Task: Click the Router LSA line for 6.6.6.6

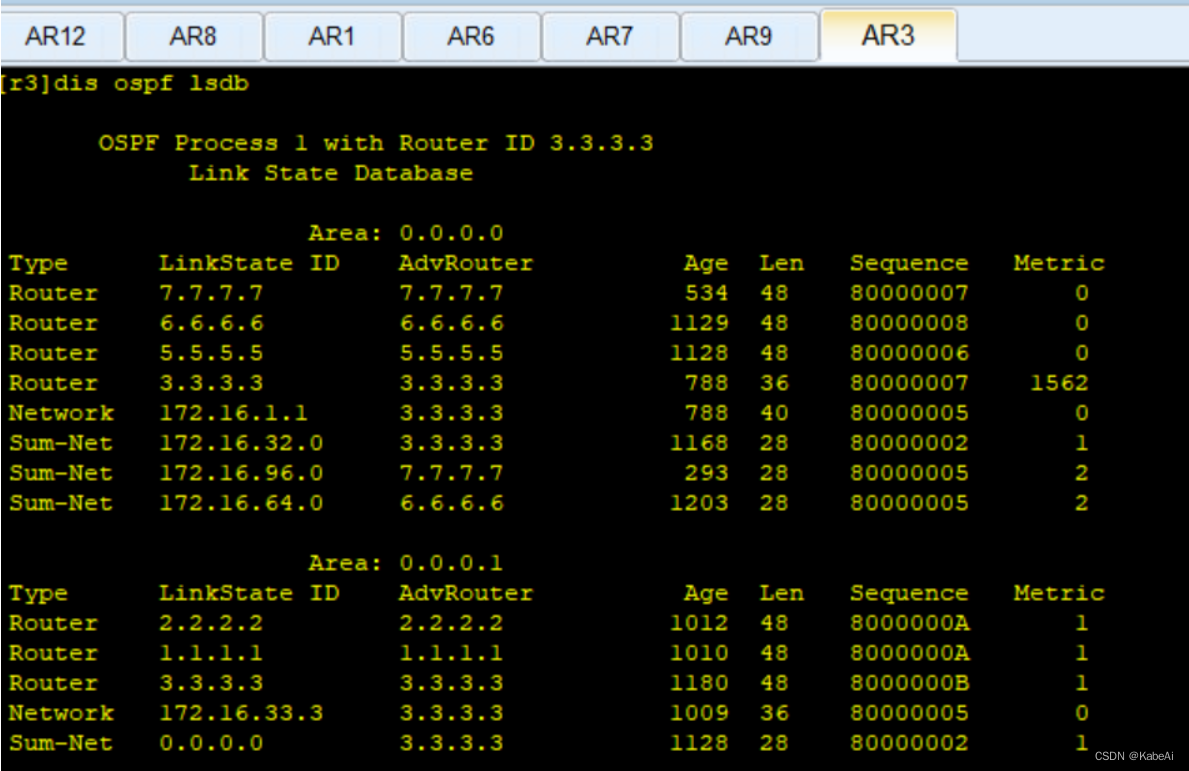Action: tap(300, 322)
